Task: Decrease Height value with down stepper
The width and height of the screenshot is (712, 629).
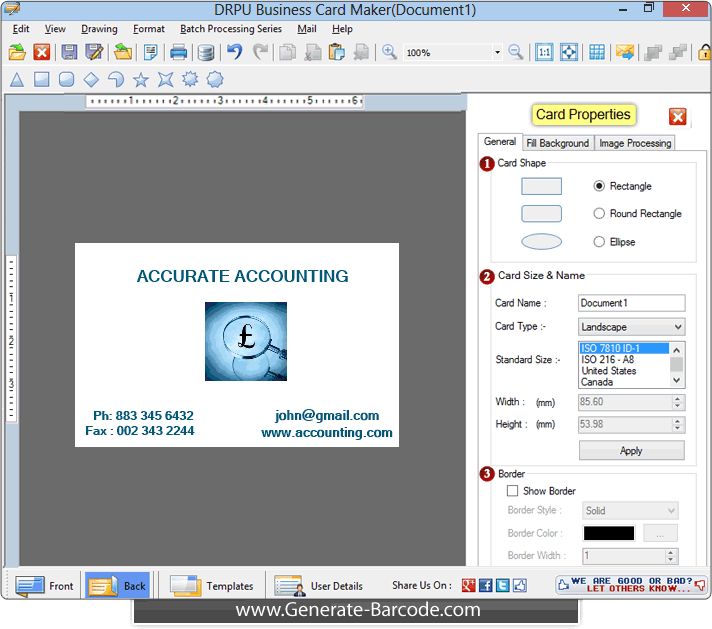Action: [677, 428]
